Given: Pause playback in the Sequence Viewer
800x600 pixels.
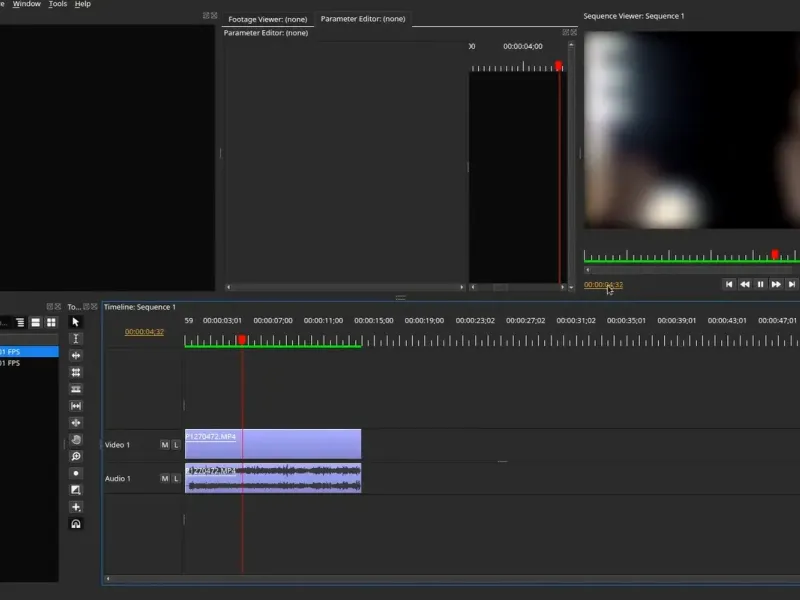Looking at the screenshot, I should [x=760, y=284].
